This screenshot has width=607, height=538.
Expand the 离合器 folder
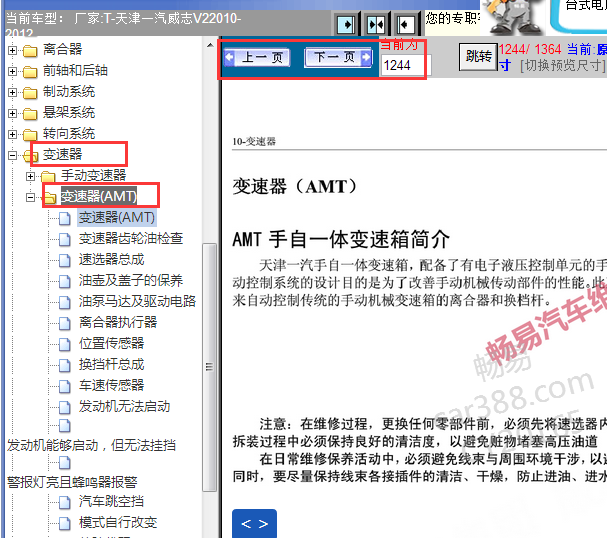tap(12, 50)
